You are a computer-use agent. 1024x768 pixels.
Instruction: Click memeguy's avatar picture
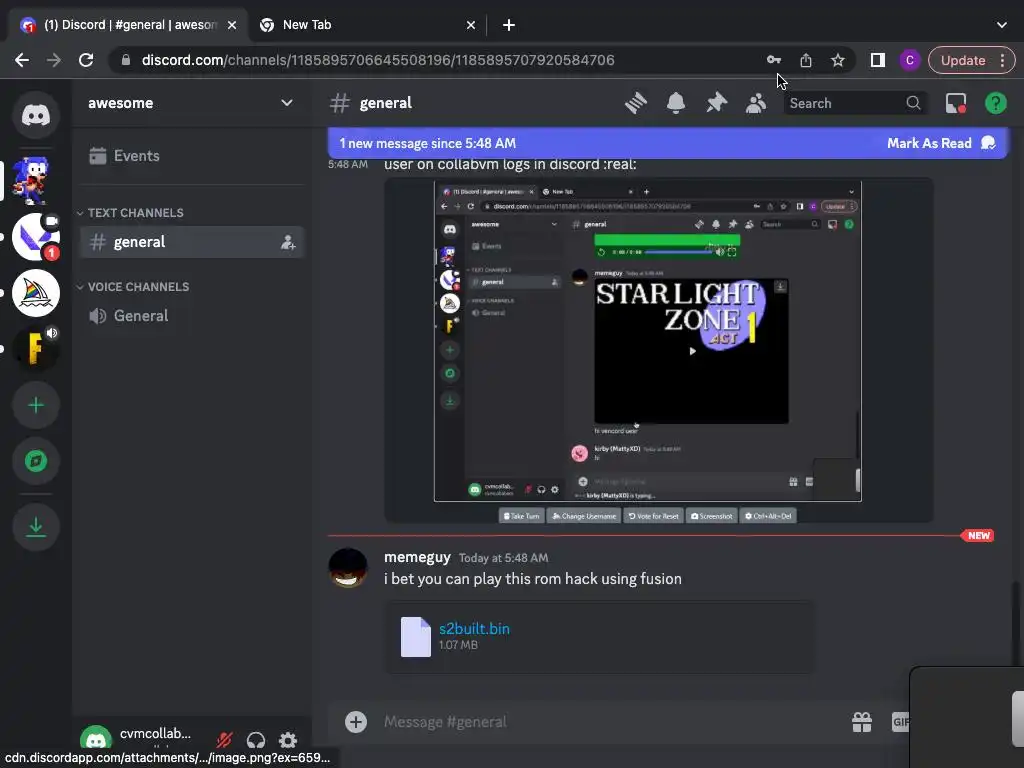click(x=347, y=568)
